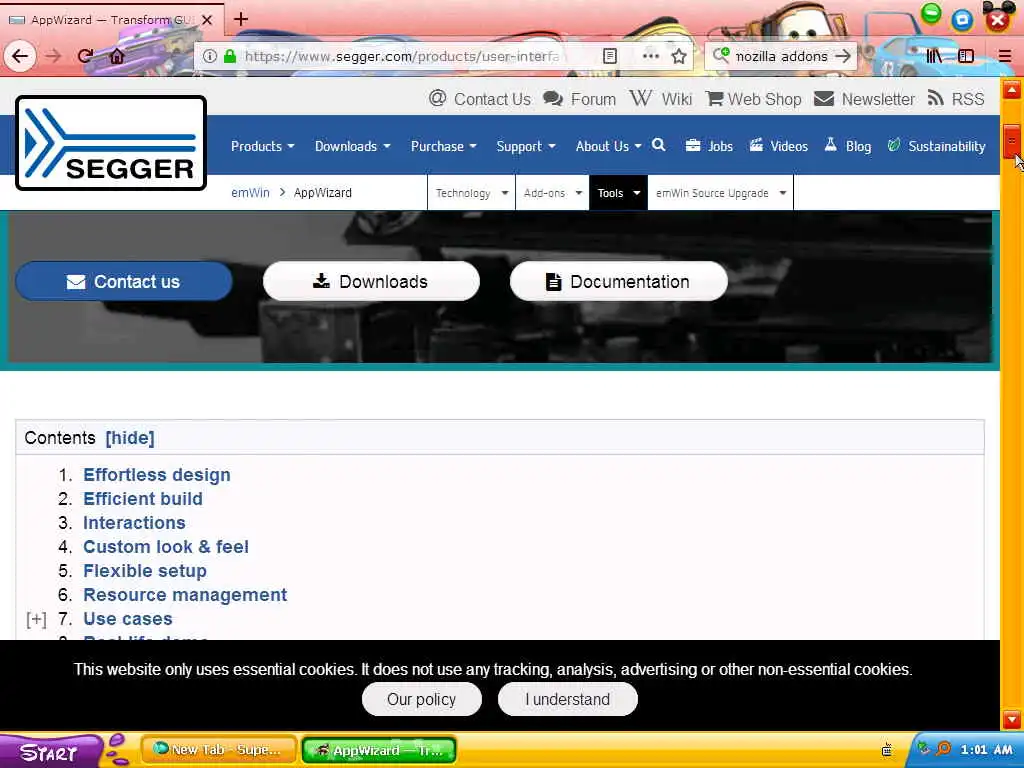Expand the About Us menu
This screenshot has width=1024, height=768.
609,146
